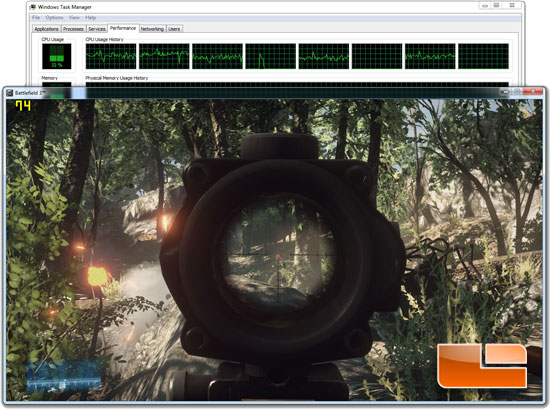Maximize the Windows Task Manager window
550x409 pixels.
click(x=496, y=5)
